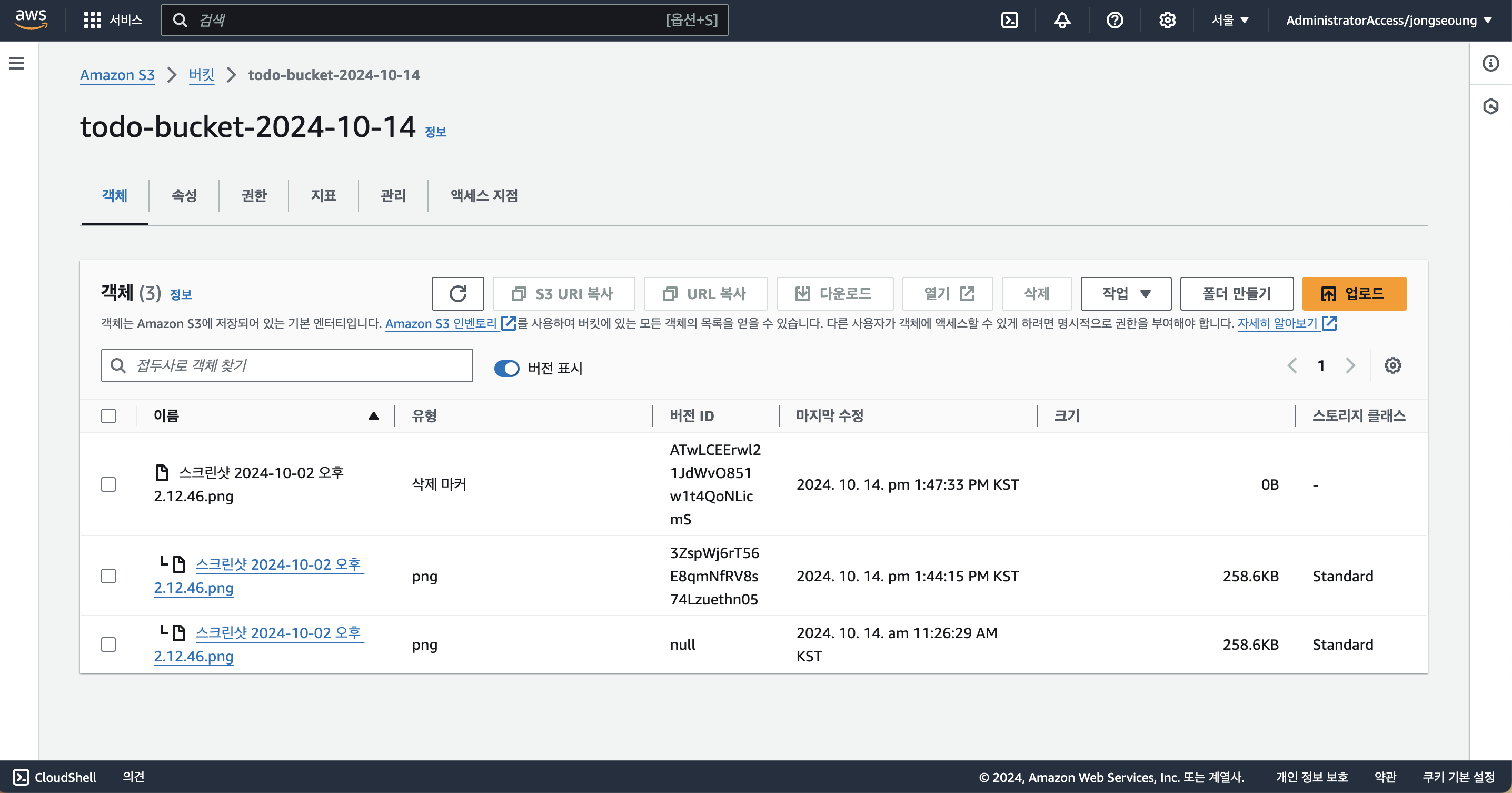
Task: Click the 정보 link beside bucket title
Action: coord(435,132)
